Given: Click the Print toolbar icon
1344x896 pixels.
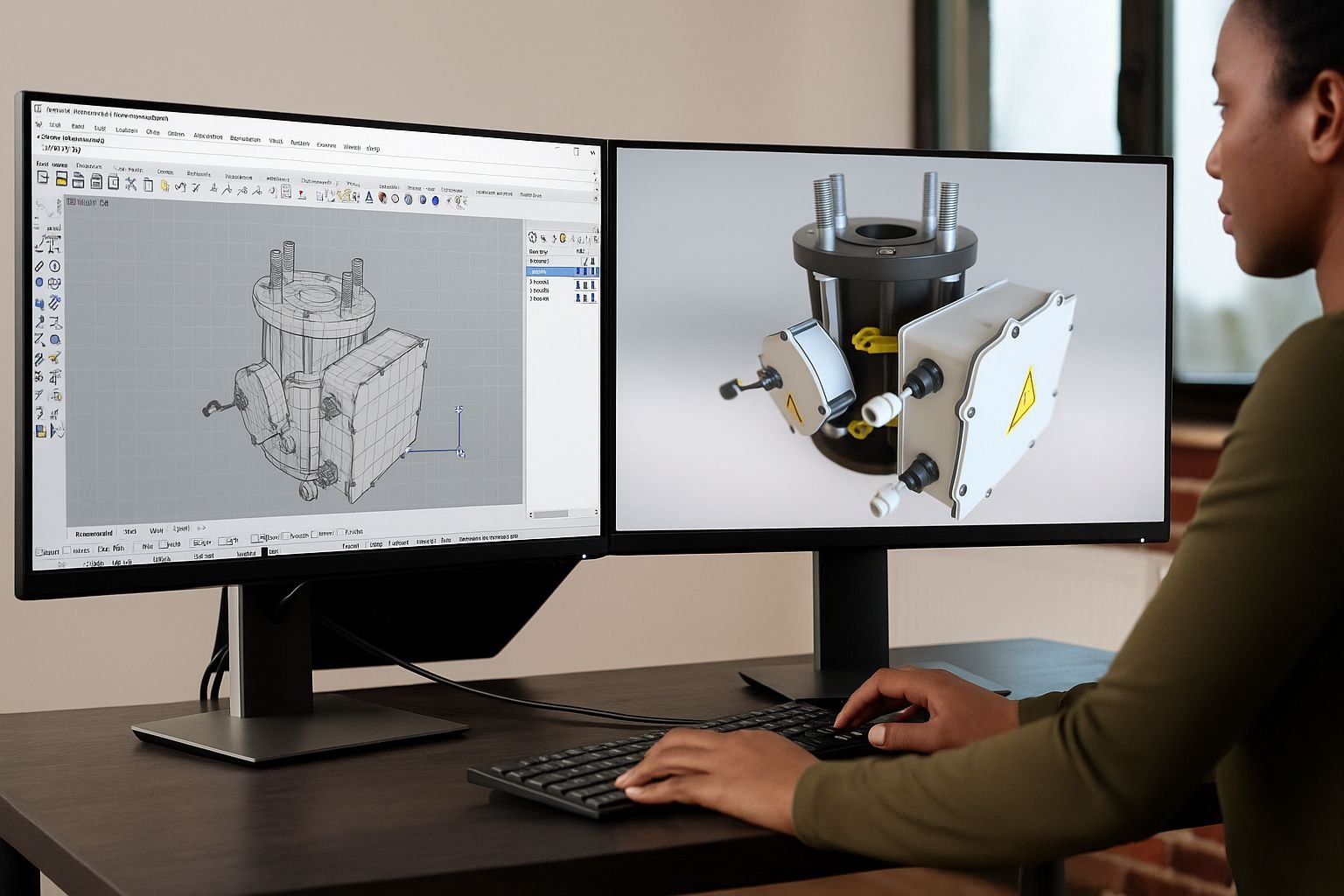Looking at the screenshot, I should coord(96,181).
